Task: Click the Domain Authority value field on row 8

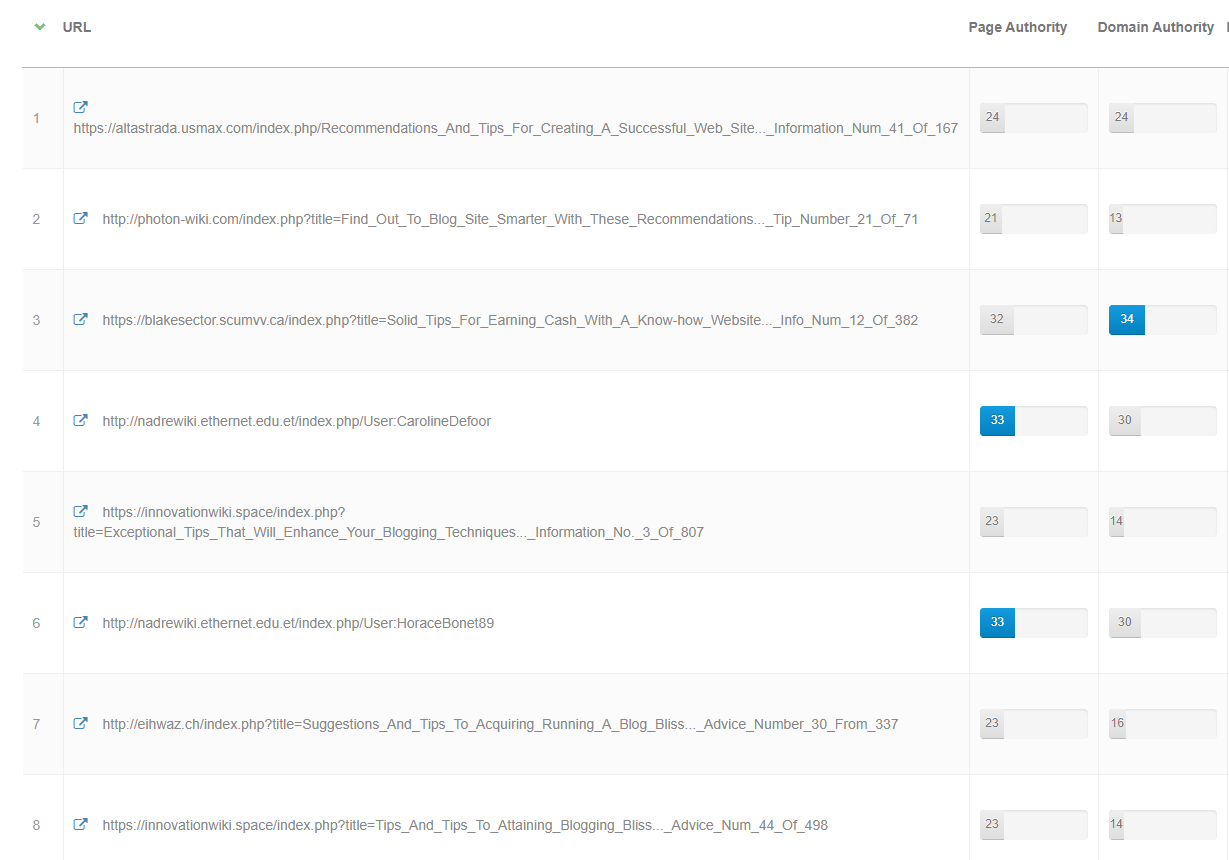Action: 1162,824
